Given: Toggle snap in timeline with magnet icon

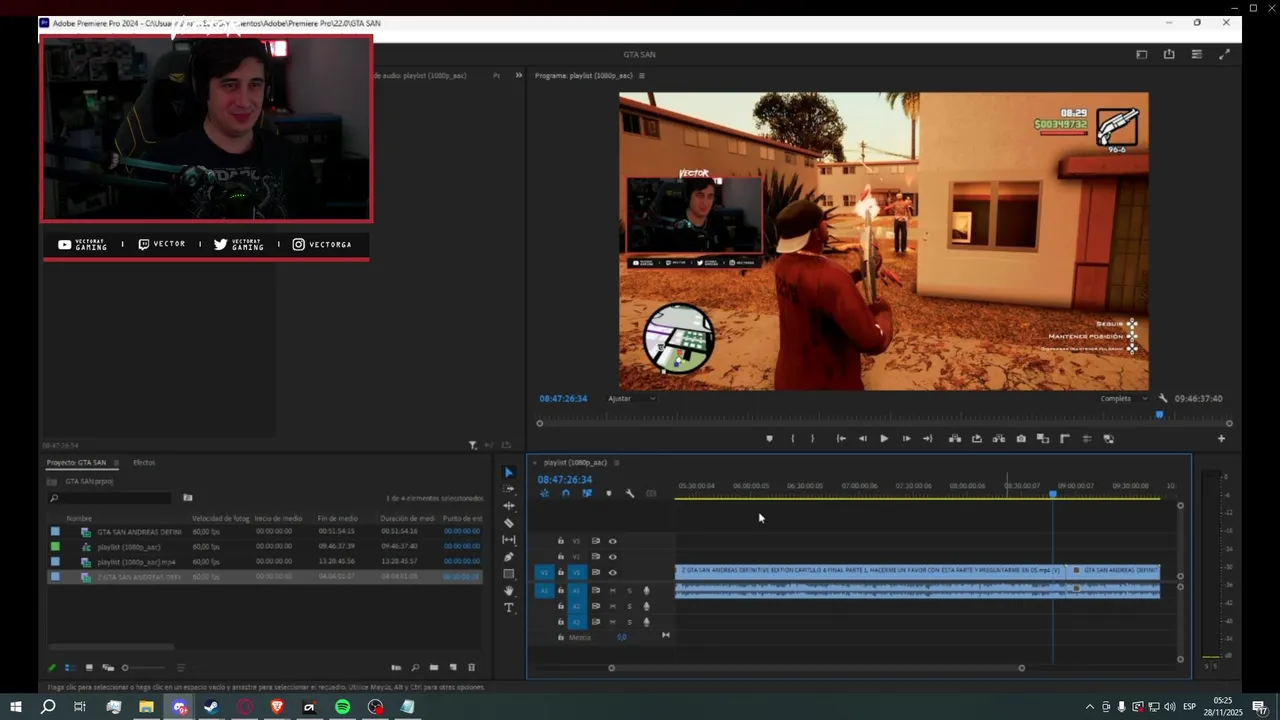Looking at the screenshot, I should click(566, 493).
